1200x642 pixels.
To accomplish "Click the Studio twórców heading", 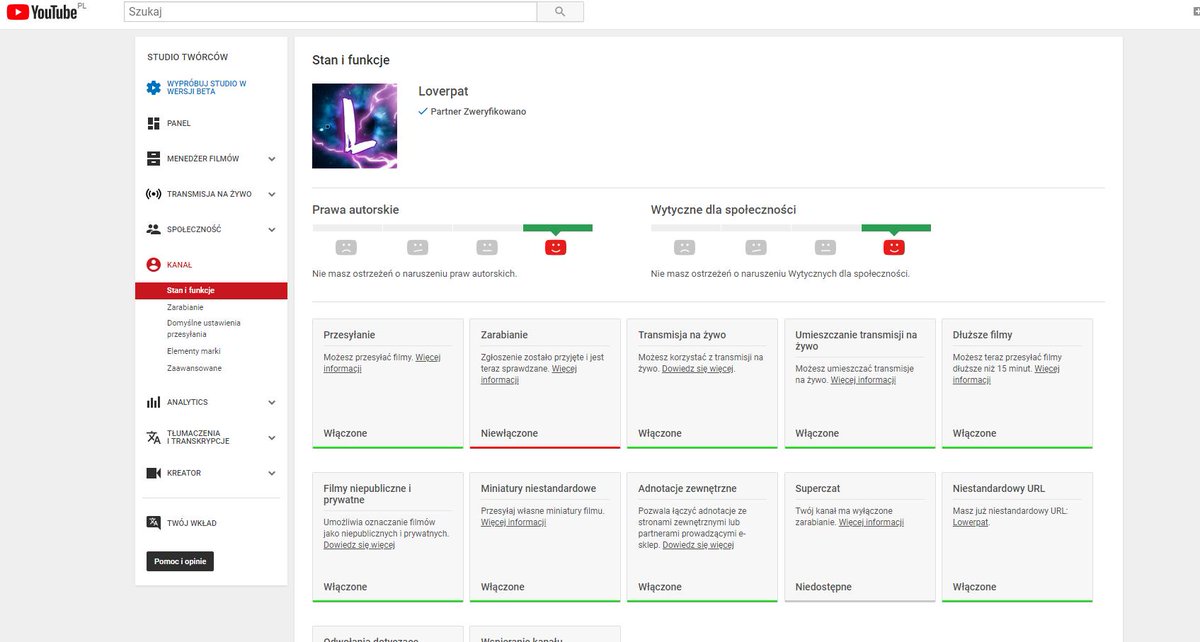I will click(187, 58).
